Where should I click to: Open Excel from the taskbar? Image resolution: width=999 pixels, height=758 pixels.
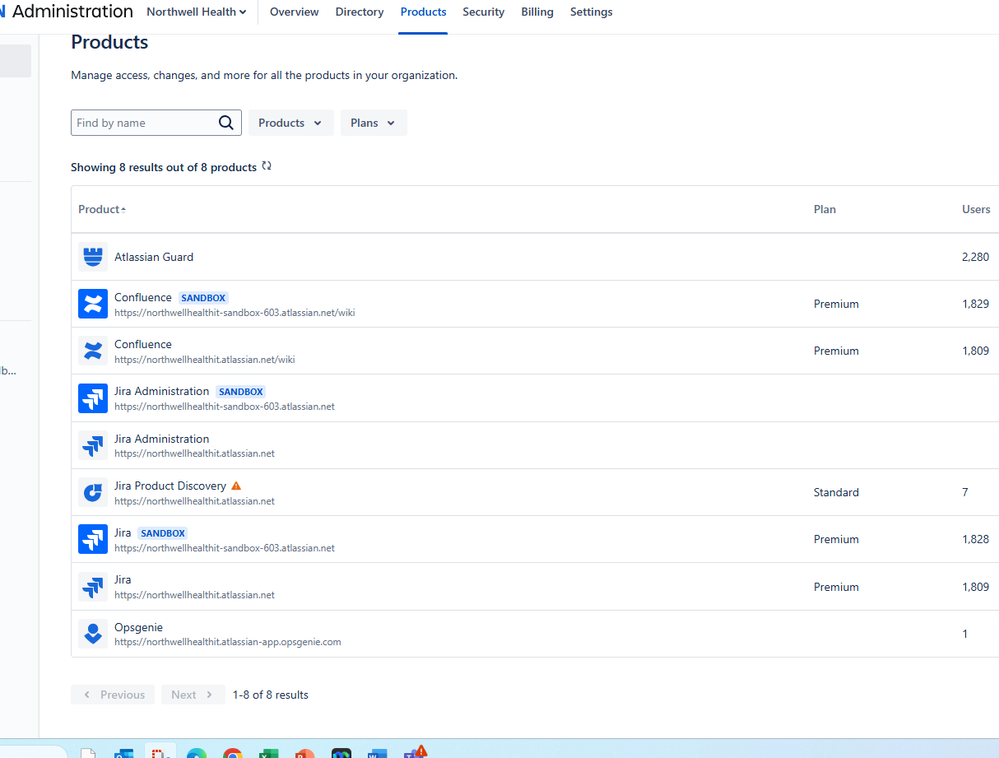coord(269,753)
